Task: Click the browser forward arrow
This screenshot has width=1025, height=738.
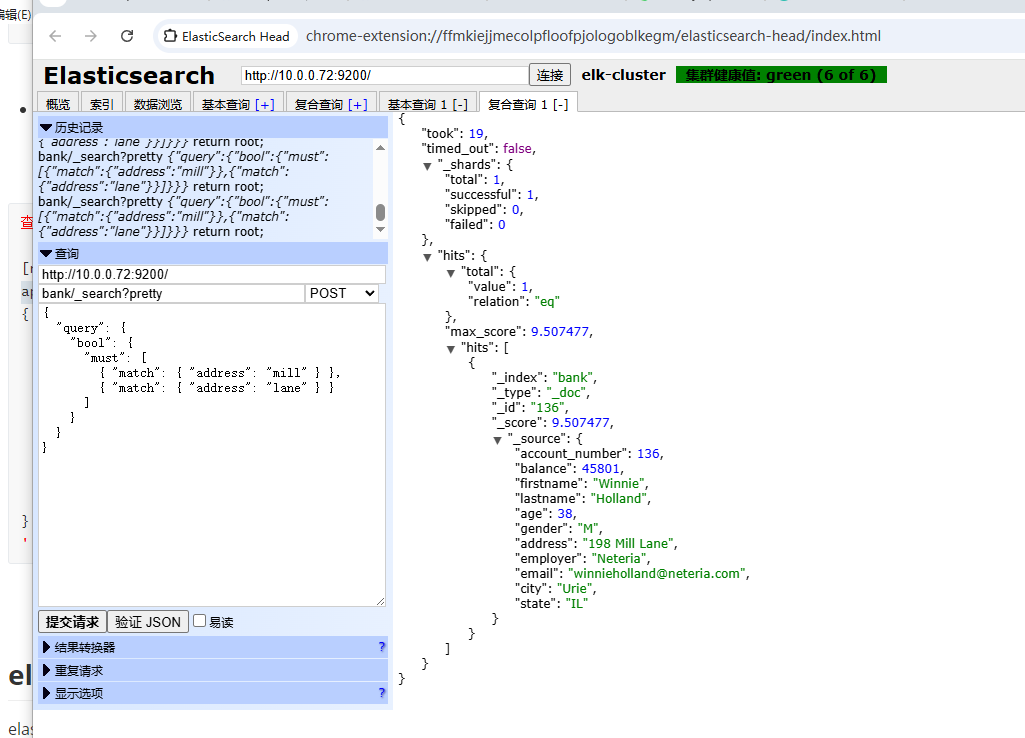Action: pos(91,36)
